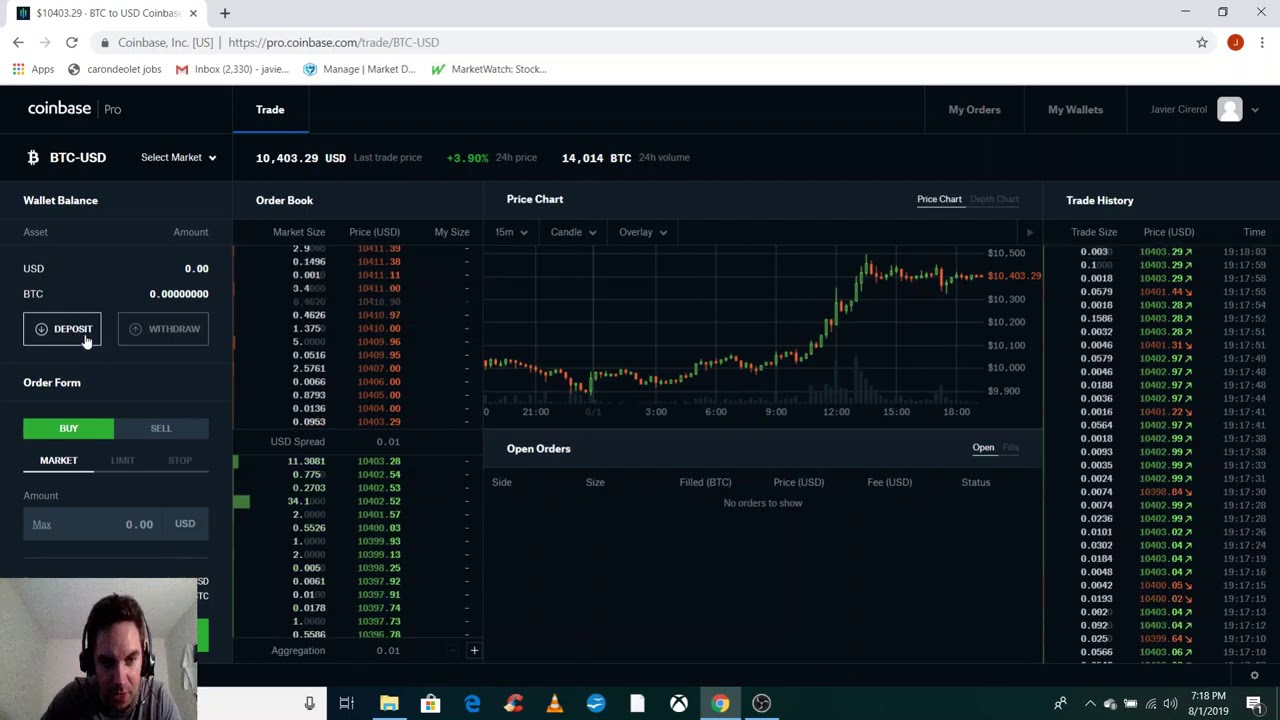
Task: Show Open orders filter
Action: coord(983,448)
